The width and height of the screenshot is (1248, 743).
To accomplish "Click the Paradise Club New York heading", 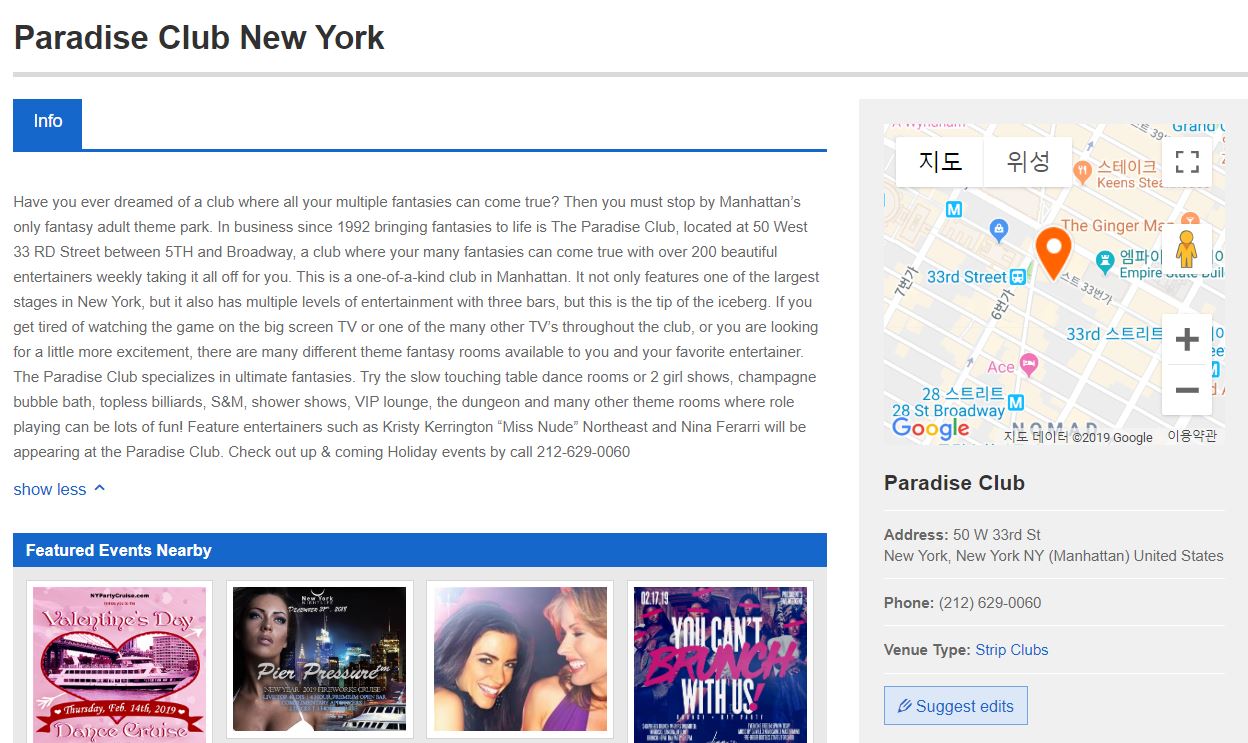I will (199, 38).
